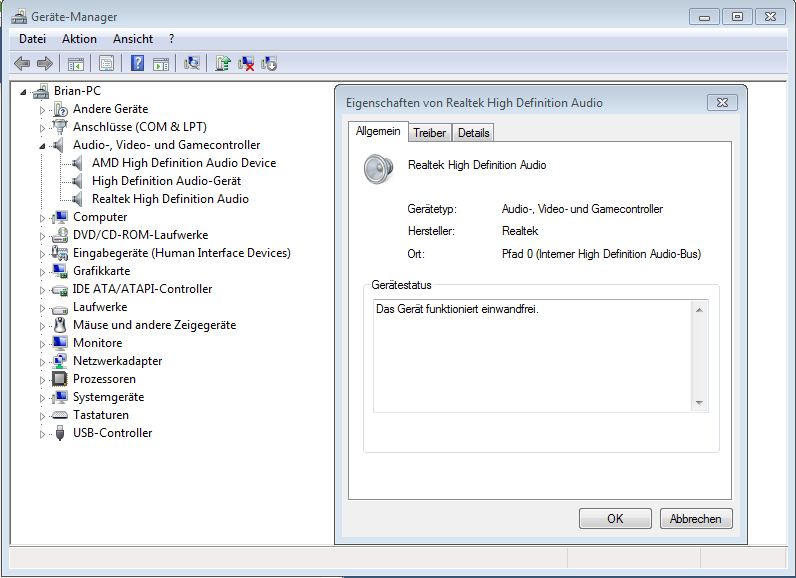796x578 pixels.
Task: Click the Mäuse und andere Zeigegeräte icon
Action: pos(60,325)
